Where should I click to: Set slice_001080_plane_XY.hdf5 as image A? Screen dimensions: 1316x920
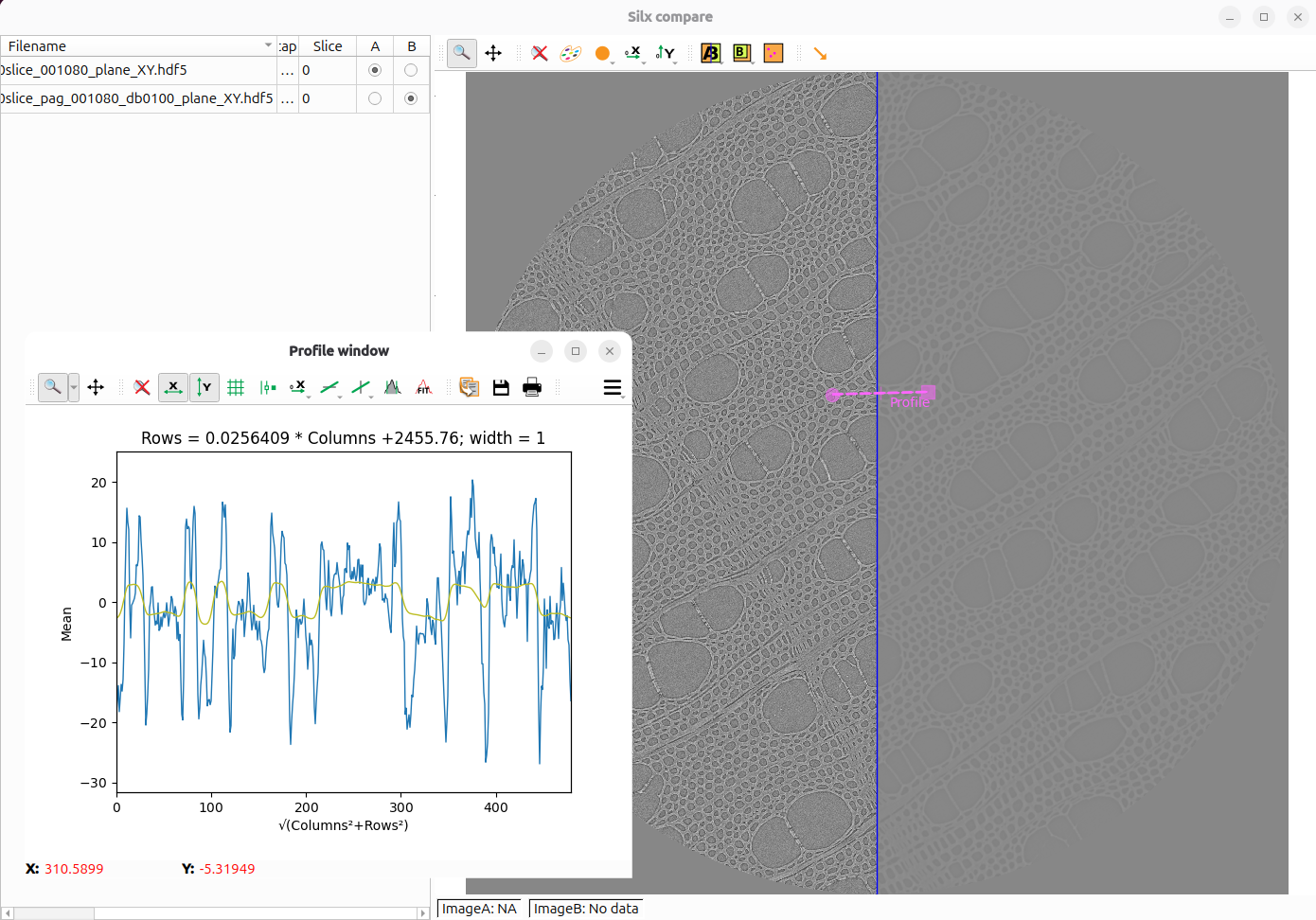tap(375, 70)
